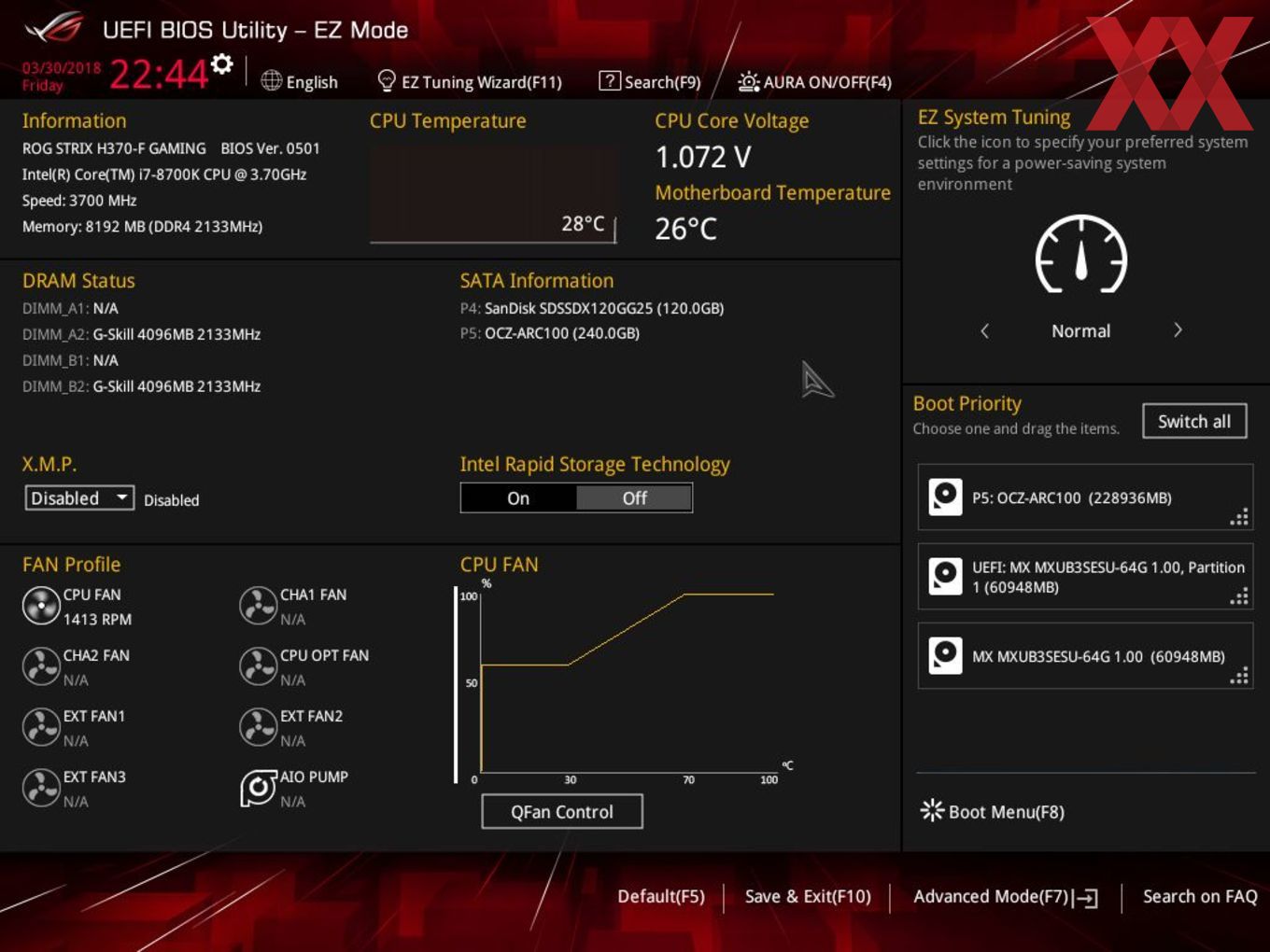Screen dimensions: 1270x952
Task: Click the AIO PUMP label
Action: [x=314, y=777]
